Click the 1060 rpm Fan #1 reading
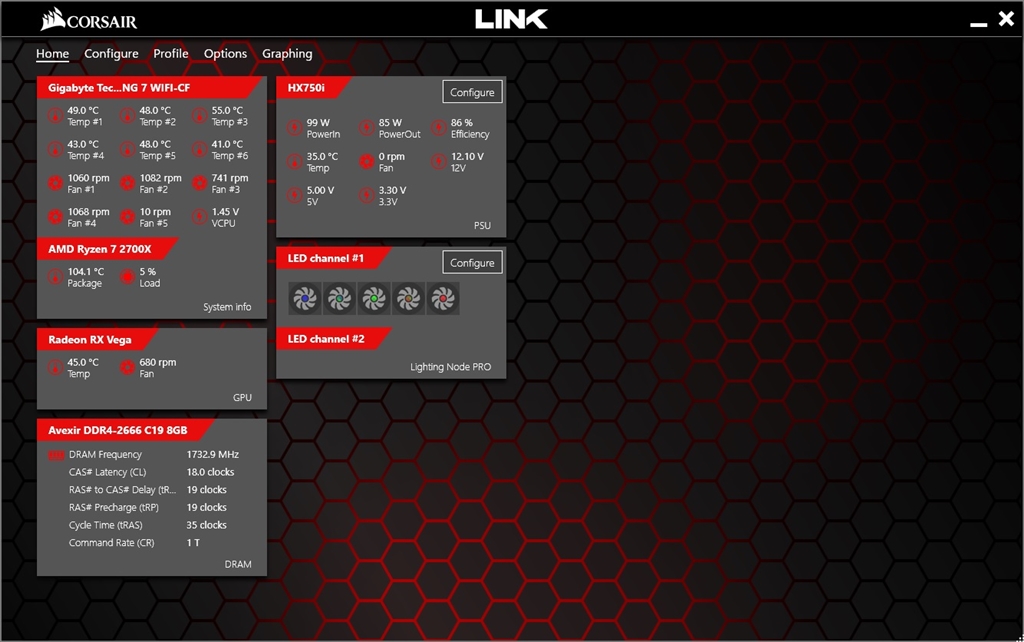This screenshot has width=1024, height=642. [88, 178]
